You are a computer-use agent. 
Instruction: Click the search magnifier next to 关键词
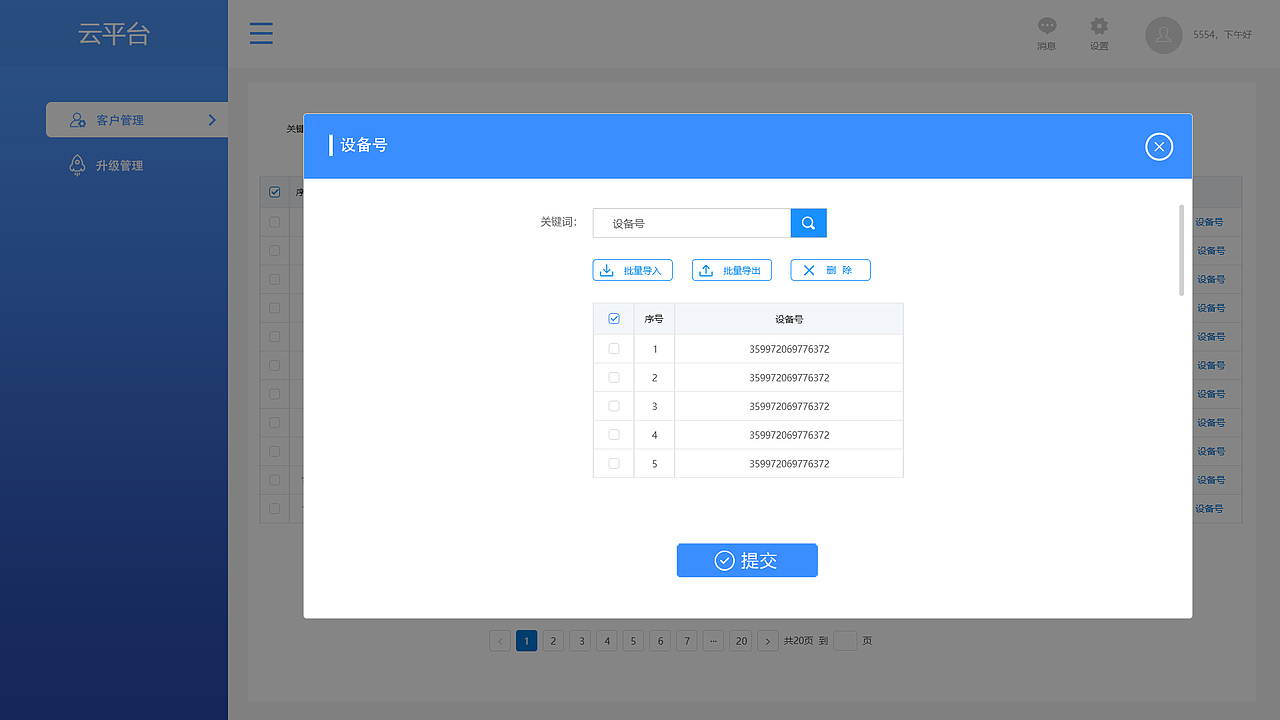click(x=808, y=222)
